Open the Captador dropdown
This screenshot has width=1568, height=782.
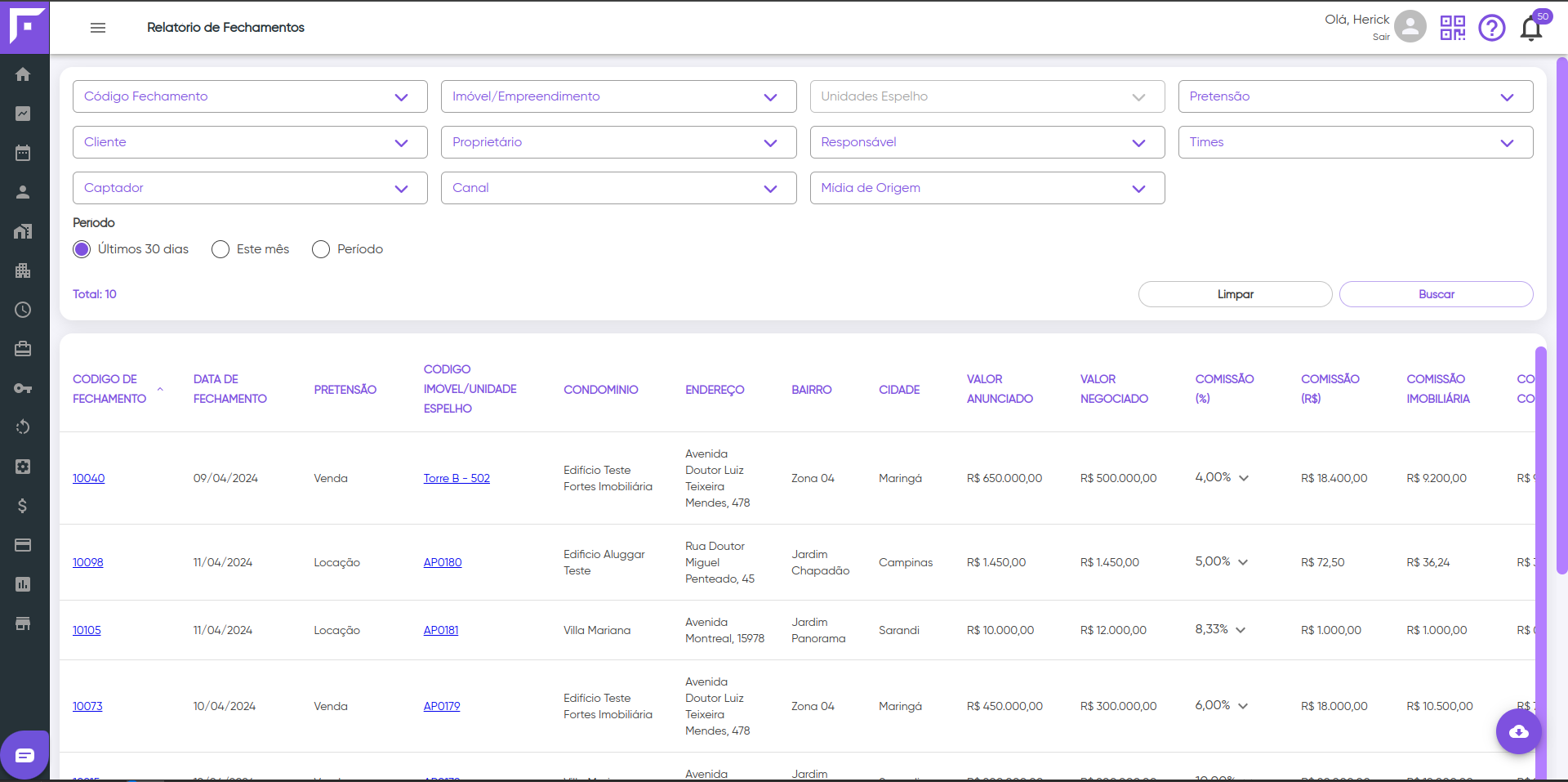point(250,188)
